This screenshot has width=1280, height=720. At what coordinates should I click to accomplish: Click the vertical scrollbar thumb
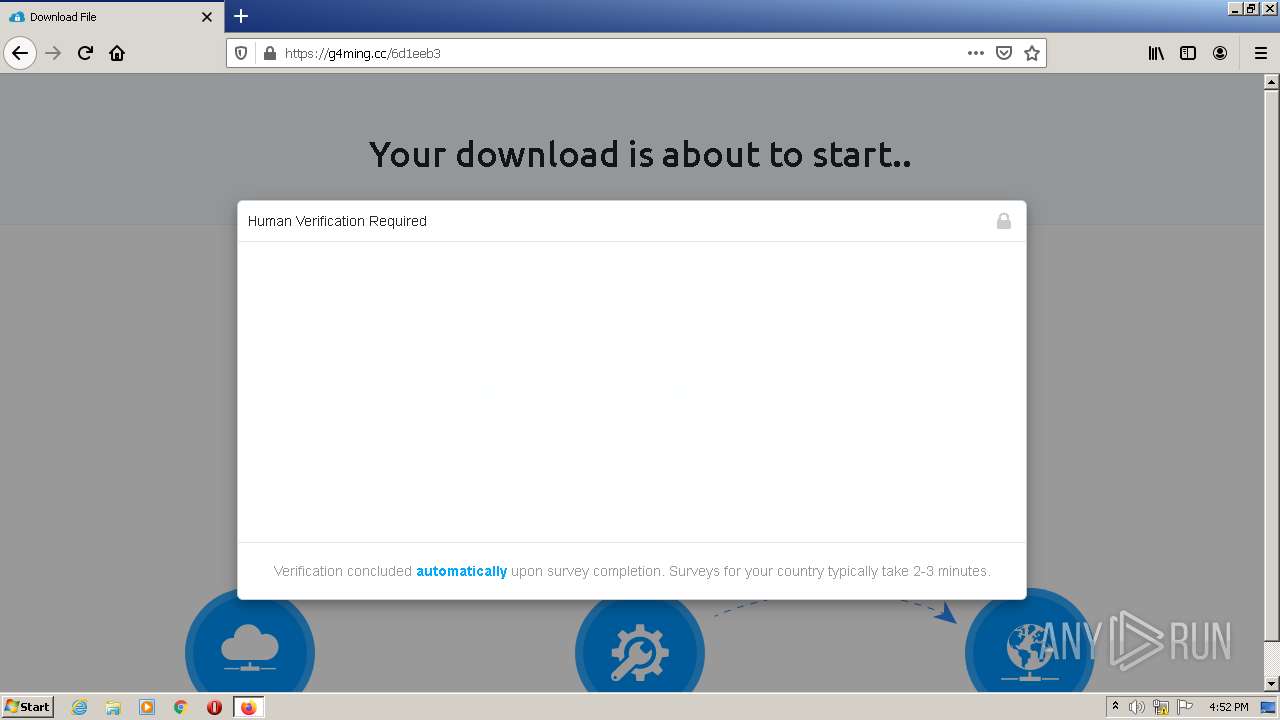1272,366
